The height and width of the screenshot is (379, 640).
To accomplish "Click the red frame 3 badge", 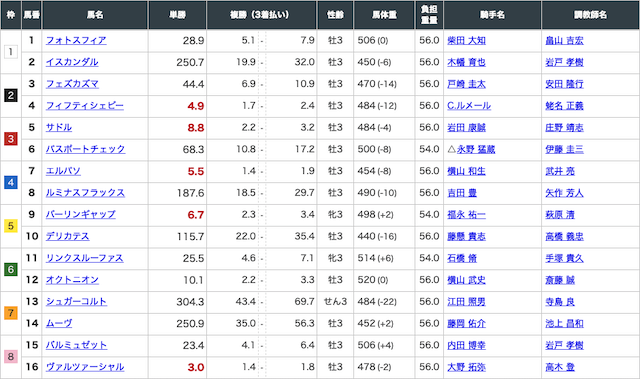I will pyautogui.click(x=11, y=139).
